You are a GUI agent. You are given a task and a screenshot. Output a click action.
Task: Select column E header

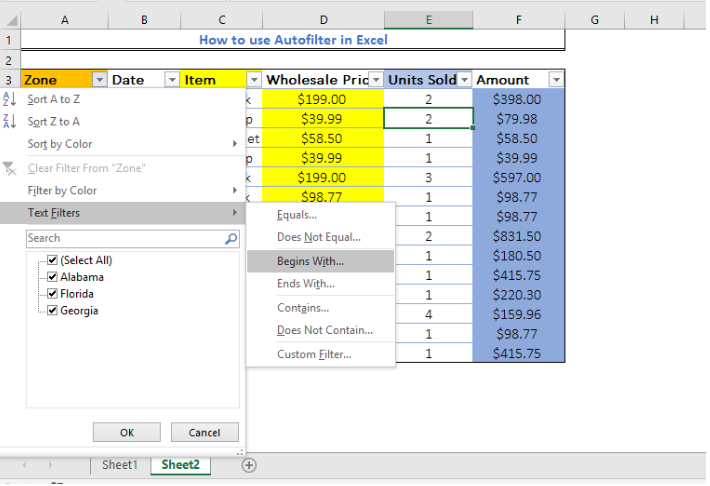point(429,20)
